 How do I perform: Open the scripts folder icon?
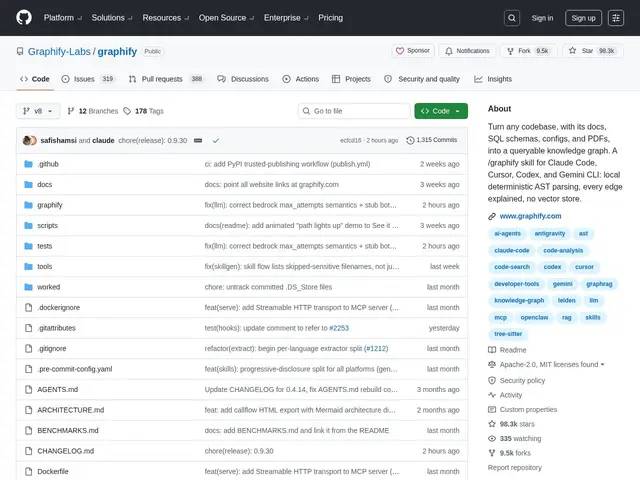28,225
